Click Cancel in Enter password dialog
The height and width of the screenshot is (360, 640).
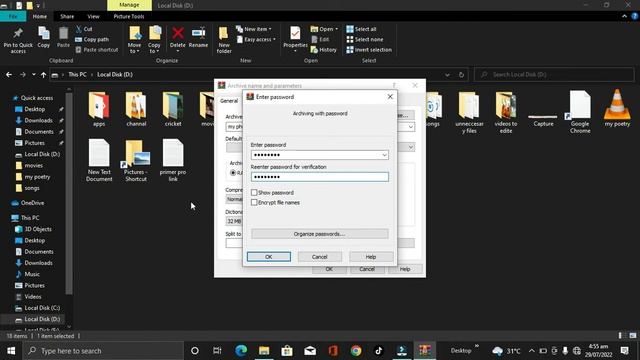(320, 256)
